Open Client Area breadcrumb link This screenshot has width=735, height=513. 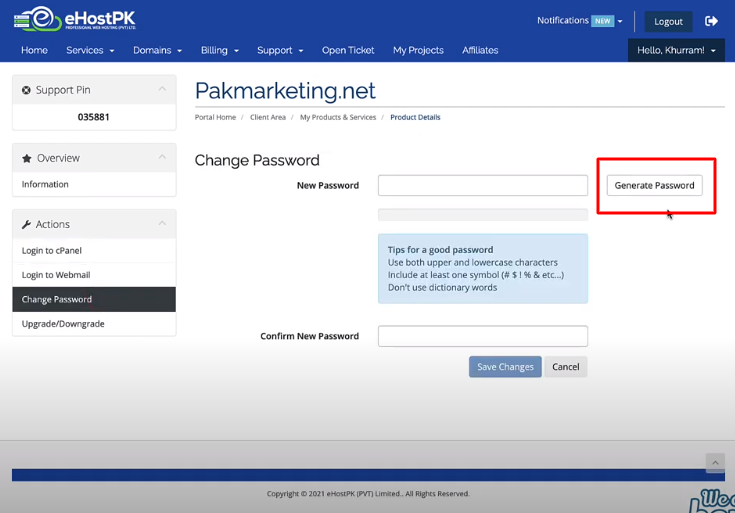[x=268, y=117]
